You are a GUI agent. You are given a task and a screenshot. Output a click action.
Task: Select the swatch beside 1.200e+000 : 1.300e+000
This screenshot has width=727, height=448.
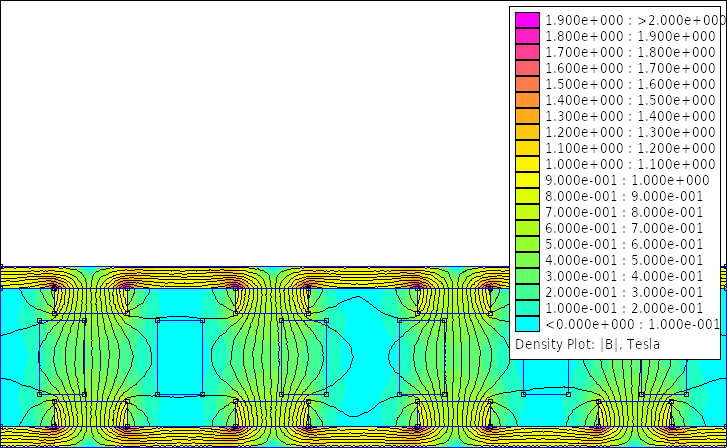pyautogui.click(x=527, y=132)
